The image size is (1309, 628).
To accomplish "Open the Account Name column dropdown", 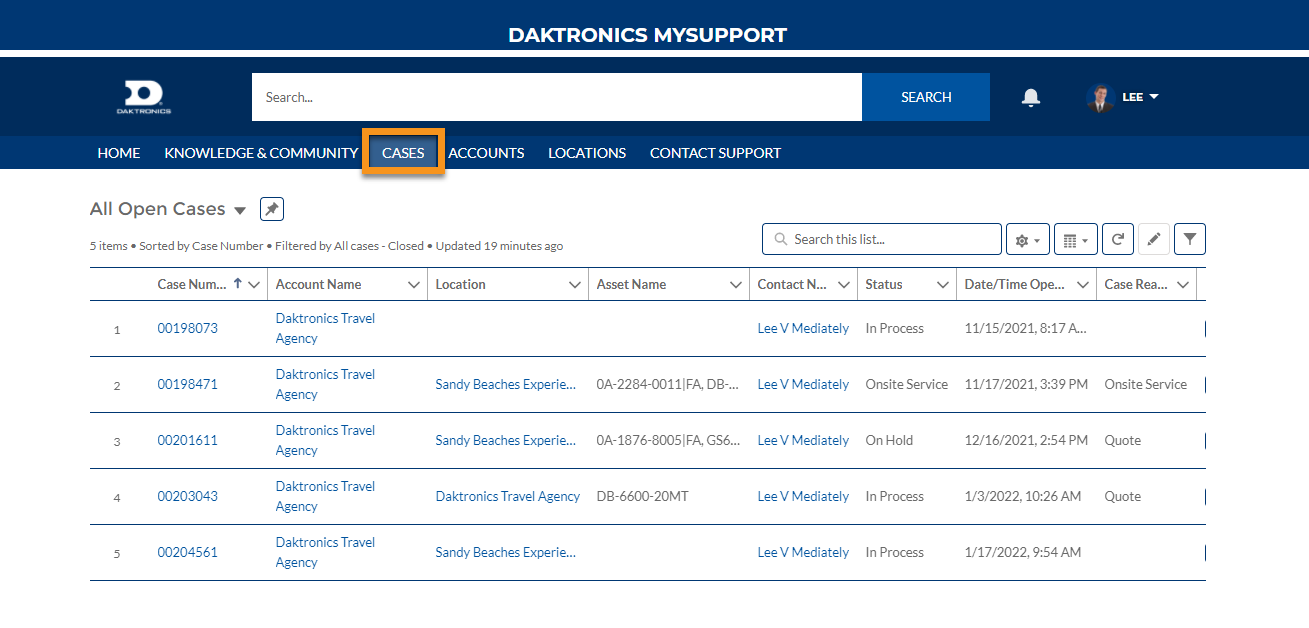I will pos(414,285).
